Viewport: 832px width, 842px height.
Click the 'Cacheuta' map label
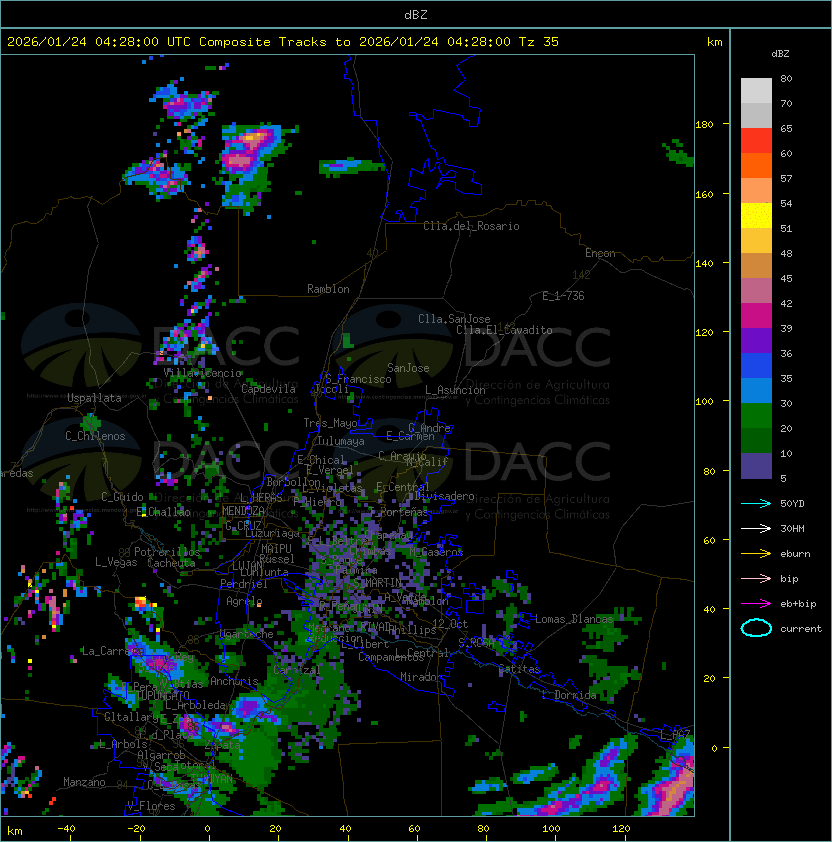coord(171,563)
